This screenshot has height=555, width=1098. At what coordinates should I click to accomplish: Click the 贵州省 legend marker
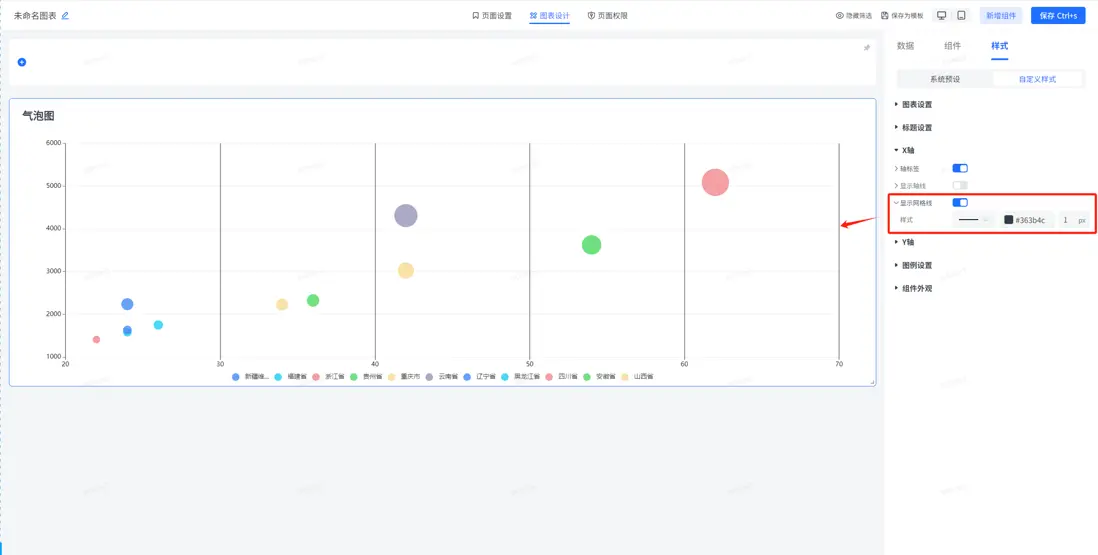click(354, 377)
